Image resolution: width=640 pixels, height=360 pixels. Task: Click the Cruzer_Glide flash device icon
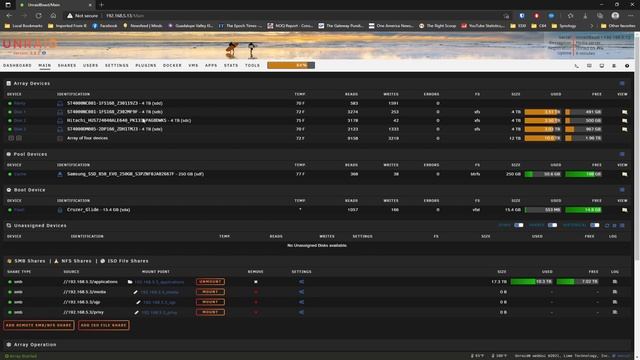(60, 210)
